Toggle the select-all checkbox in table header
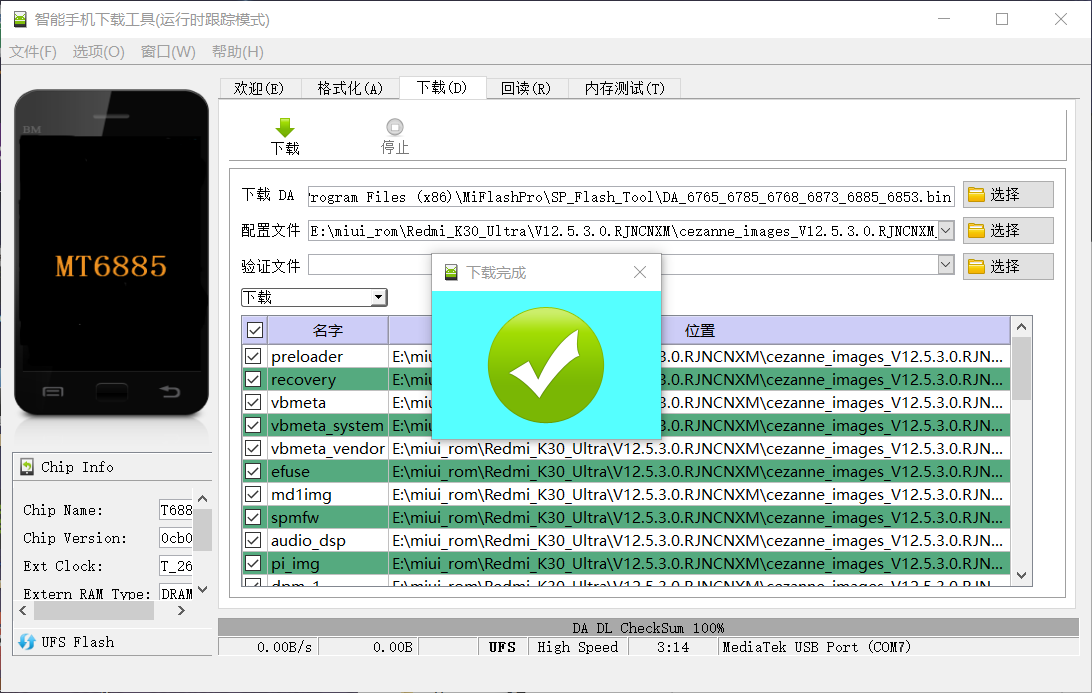 pos(255,330)
